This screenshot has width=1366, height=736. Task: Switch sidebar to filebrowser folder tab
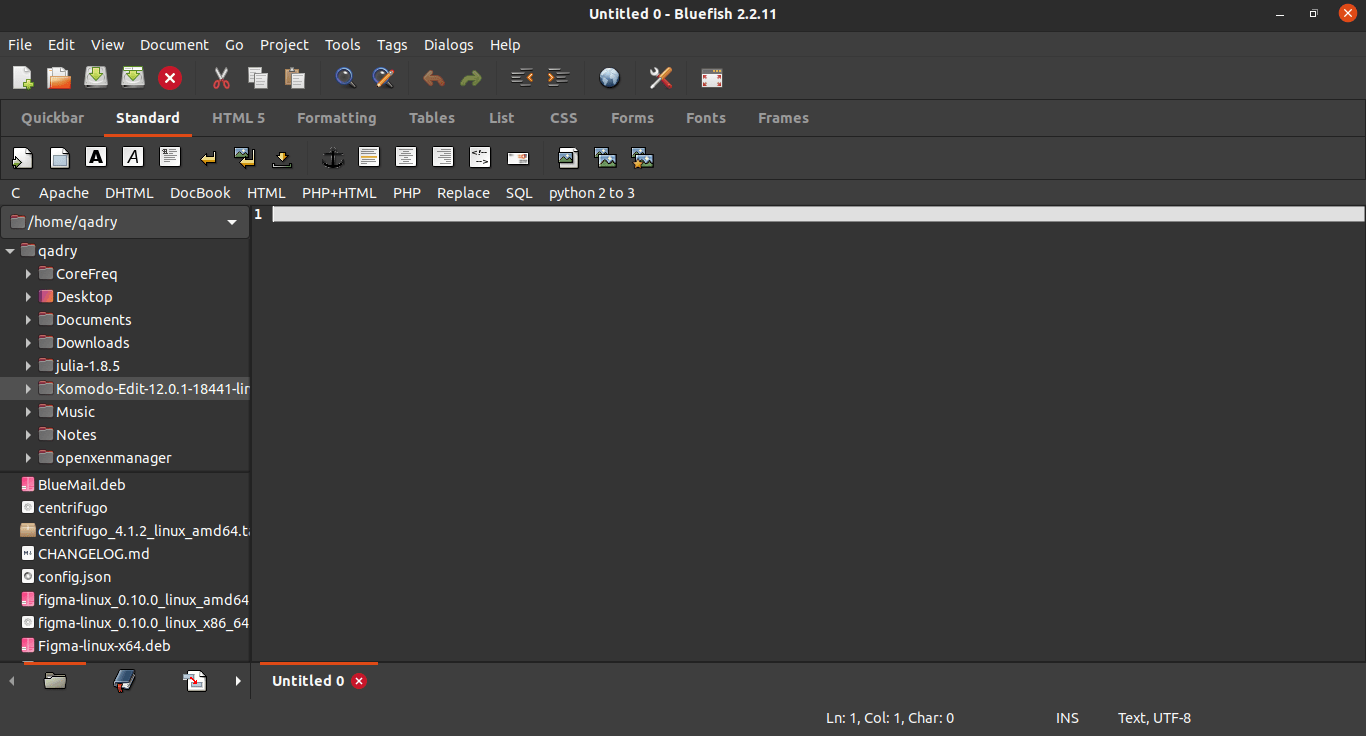(56, 681)
